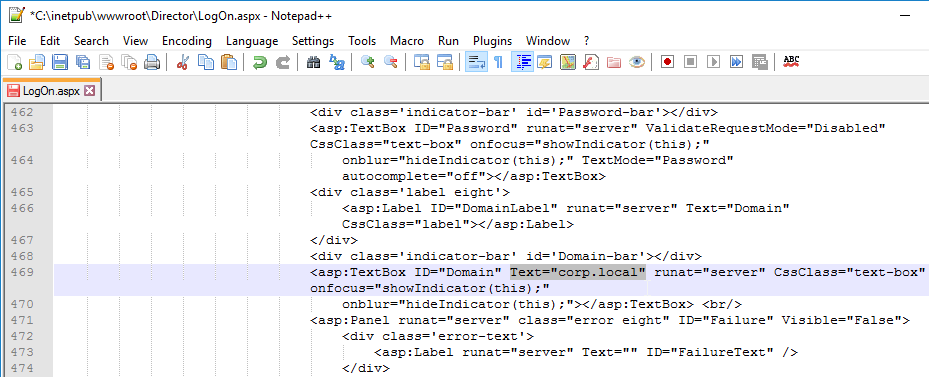Zoom in with the magnifier plus icon

coord(367,62)
